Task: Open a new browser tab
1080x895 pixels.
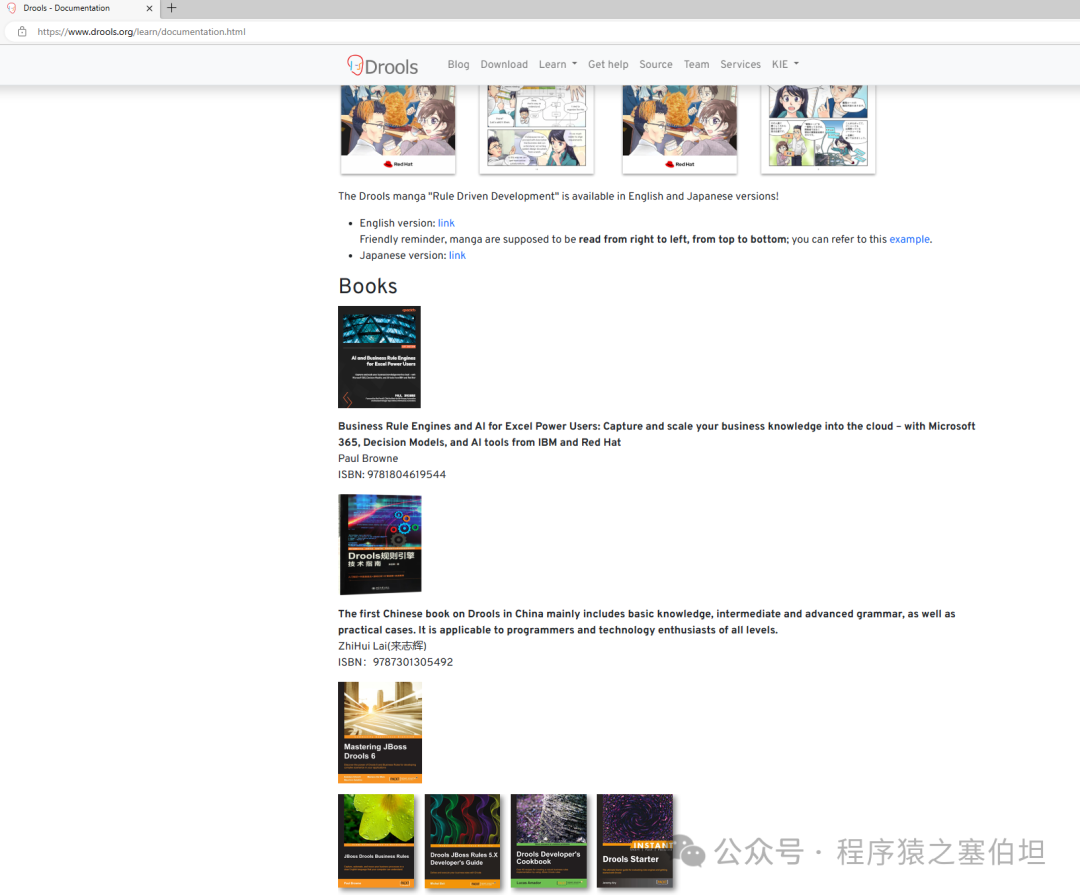Action: coord(172,8)
